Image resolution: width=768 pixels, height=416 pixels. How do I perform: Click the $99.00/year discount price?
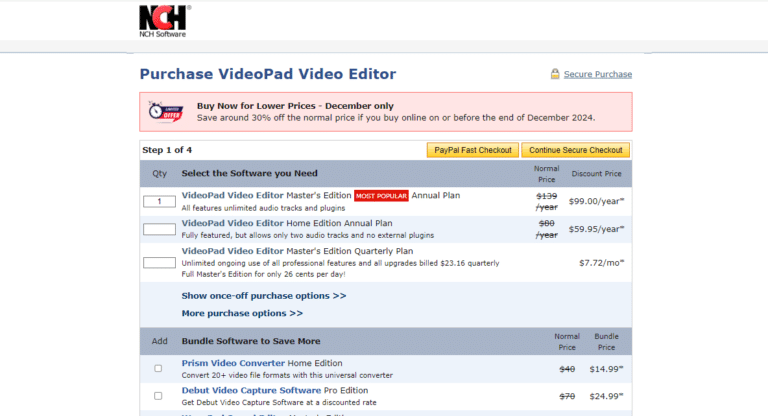tap(596, 201)
